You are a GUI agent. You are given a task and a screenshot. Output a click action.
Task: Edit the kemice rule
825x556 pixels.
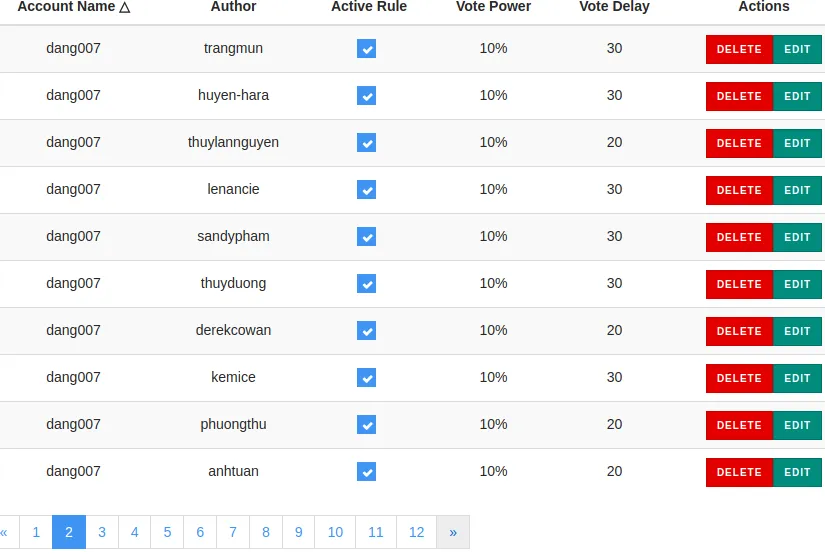(797, 378)
